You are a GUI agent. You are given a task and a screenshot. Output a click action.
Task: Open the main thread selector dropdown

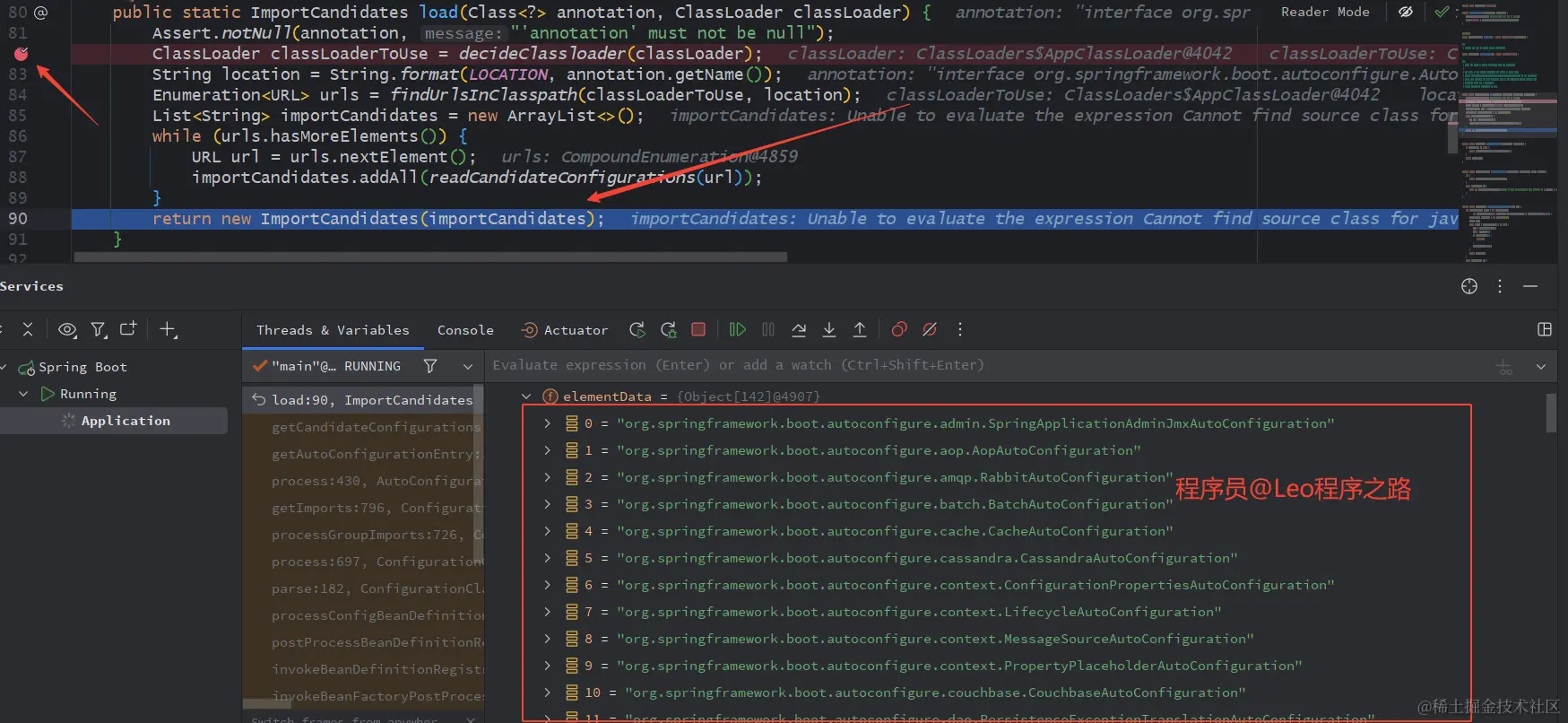pos(467,366)
